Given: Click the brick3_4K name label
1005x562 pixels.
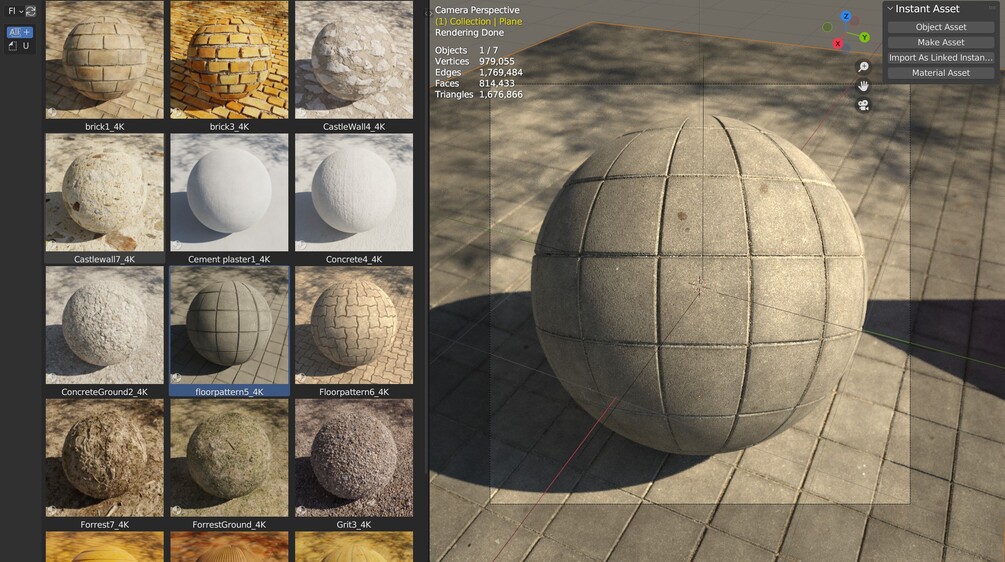Looking at the screenshot, I should (229, 127).
